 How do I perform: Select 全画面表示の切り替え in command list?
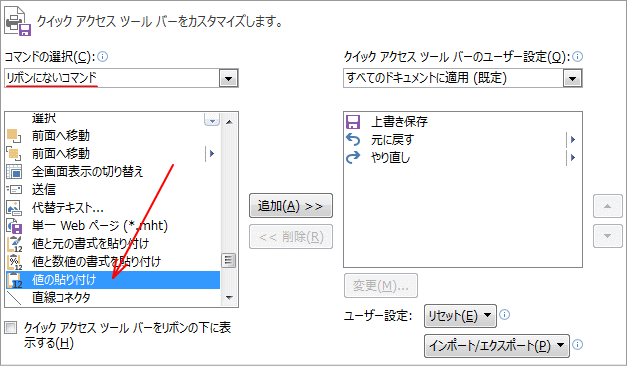click(x=113, y=172)
